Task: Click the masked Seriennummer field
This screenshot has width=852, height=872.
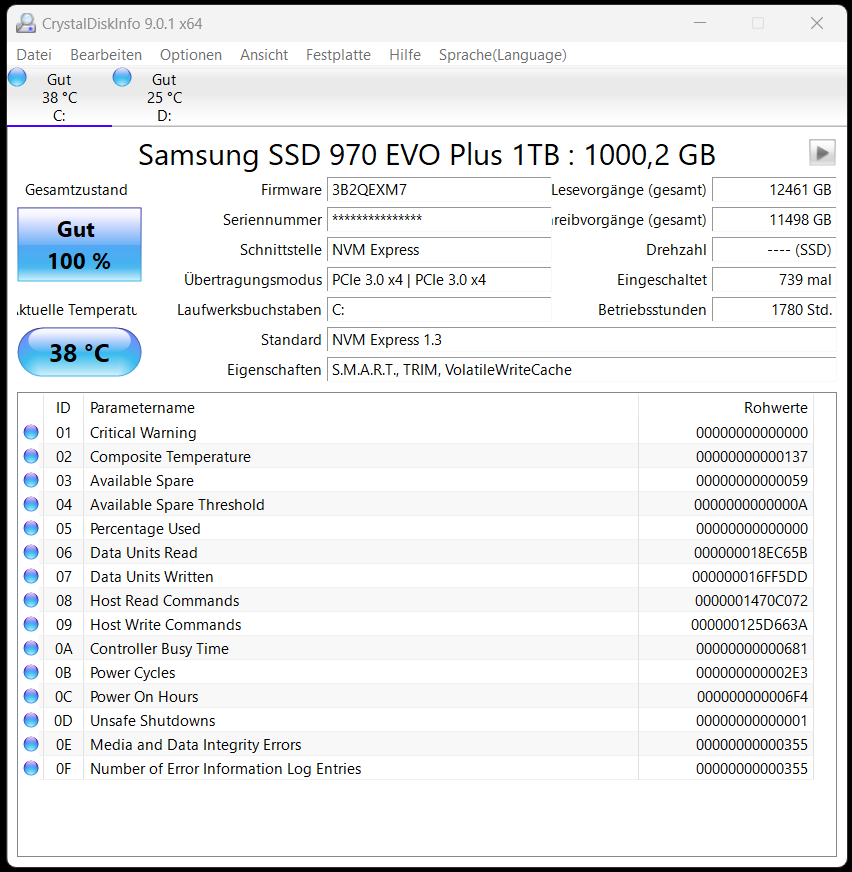Action: tap(439, 220)
